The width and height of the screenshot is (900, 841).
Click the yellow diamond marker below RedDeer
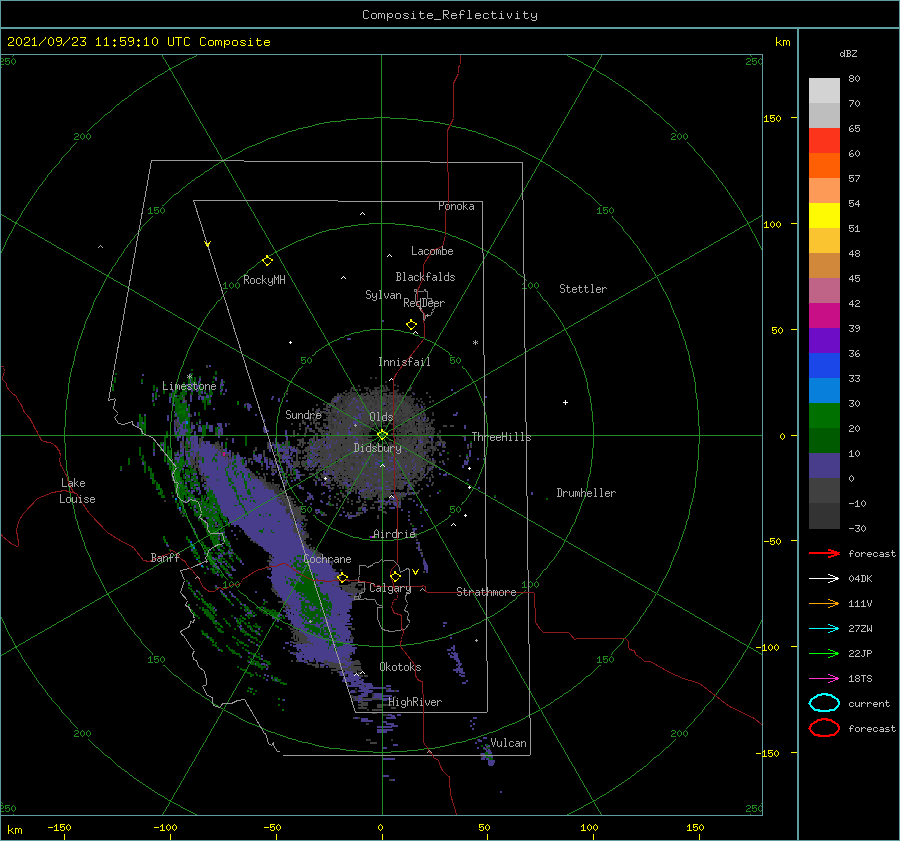pos(412,325)
